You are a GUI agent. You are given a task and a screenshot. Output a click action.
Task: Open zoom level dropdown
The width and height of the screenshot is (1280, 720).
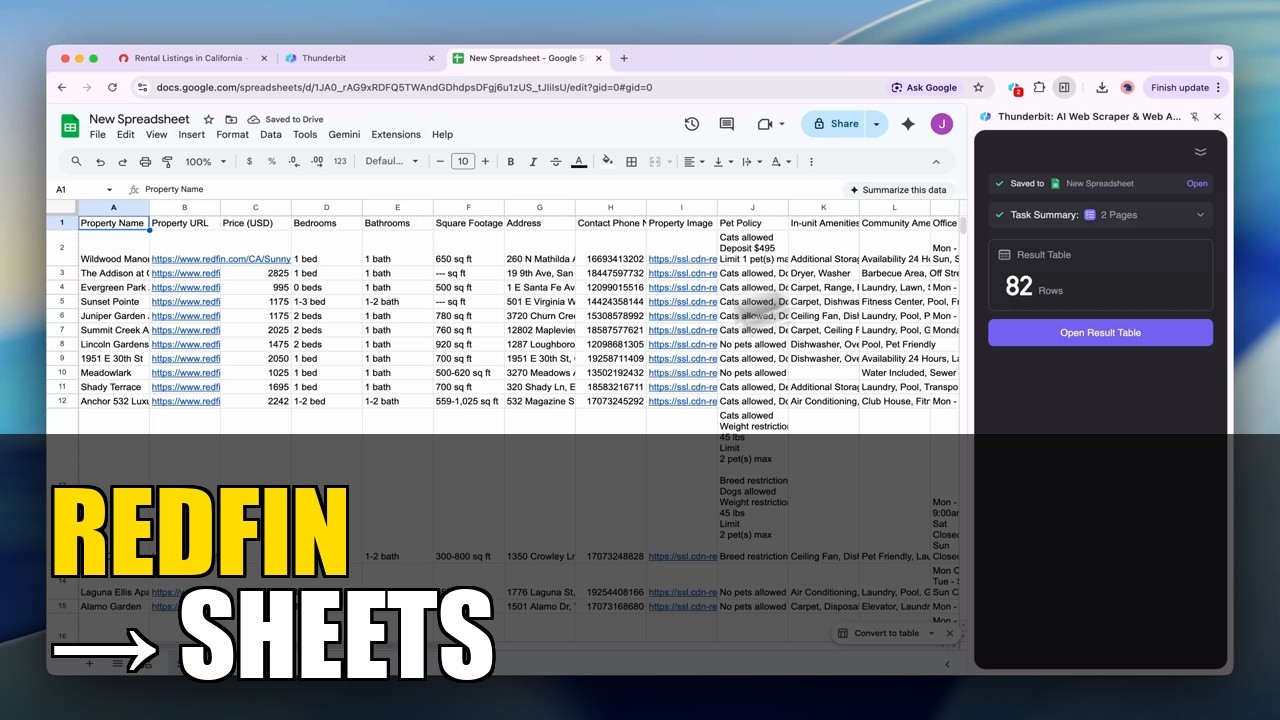(x=205, y=161)
